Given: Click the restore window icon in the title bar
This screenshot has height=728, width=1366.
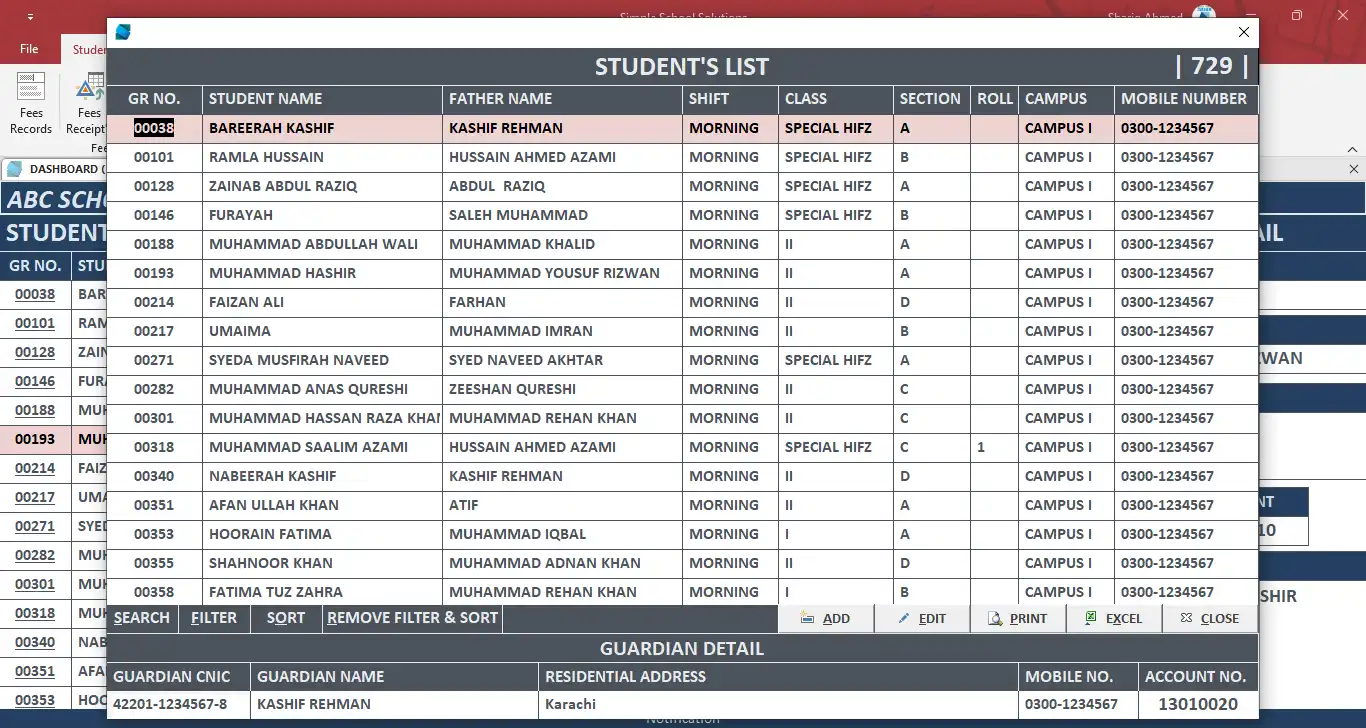Looking at the screenshot, I should (x=1297, y=16).
